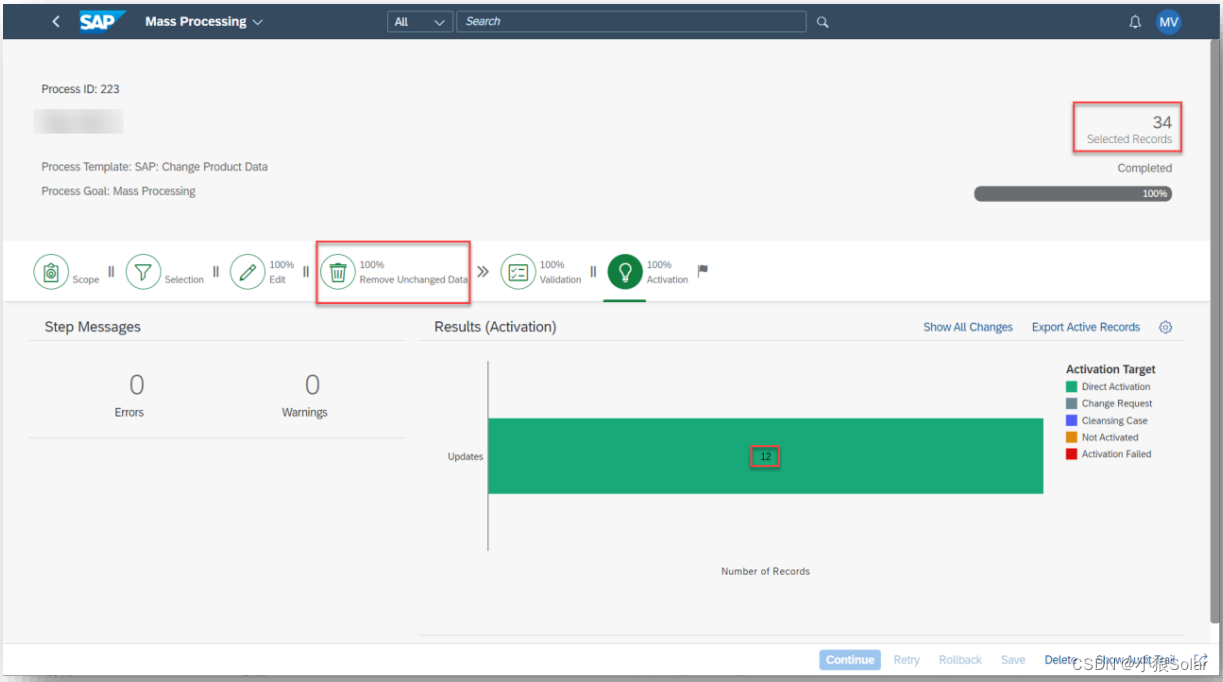Click the SAP logo
The height and width of the screenshot is (682, 1223).
pyautogui.click(x=102, y=21)
